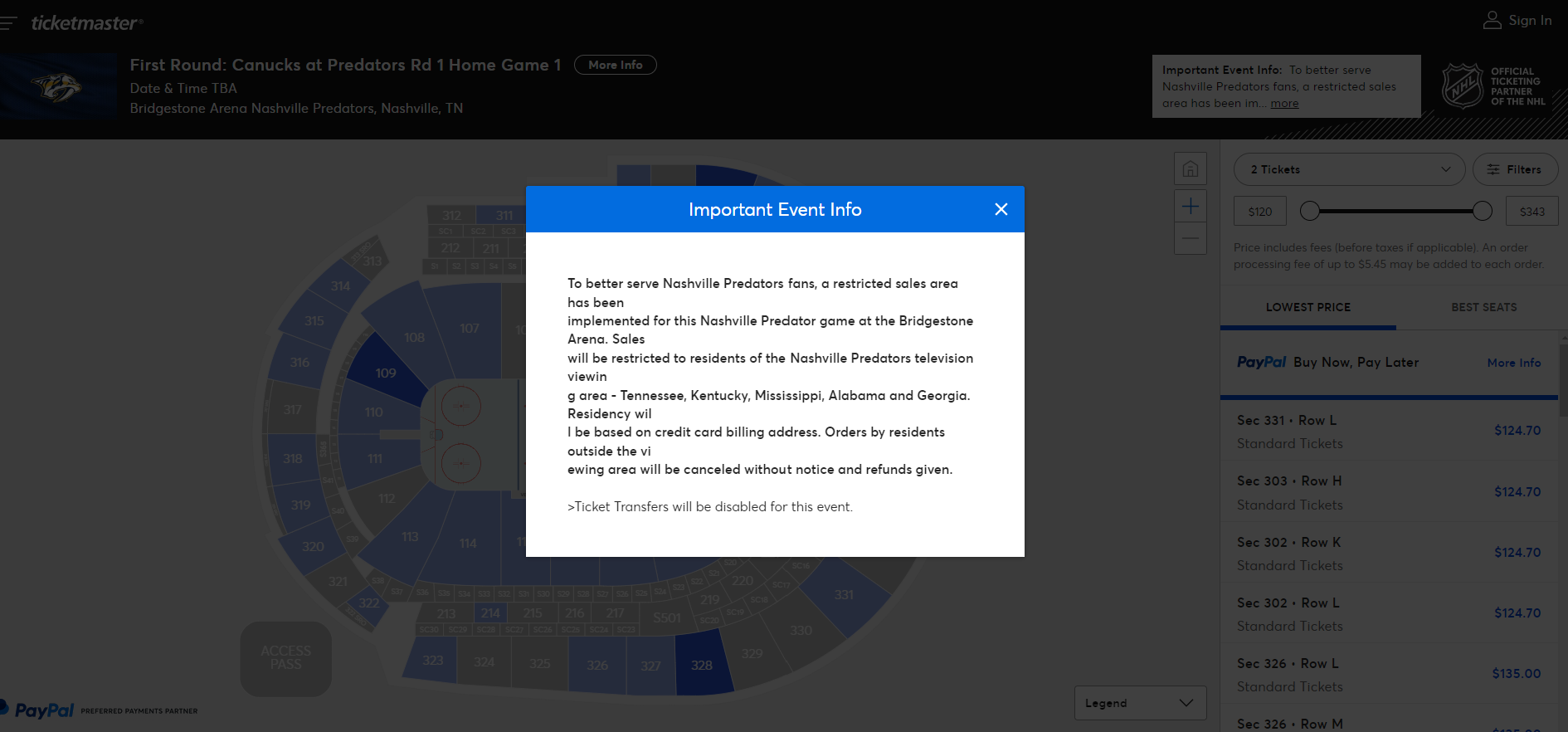This screenshot has height=732, width=1568.
Task: Click the $124.70 price for Sec 331
Action: tap(1517, 431)
